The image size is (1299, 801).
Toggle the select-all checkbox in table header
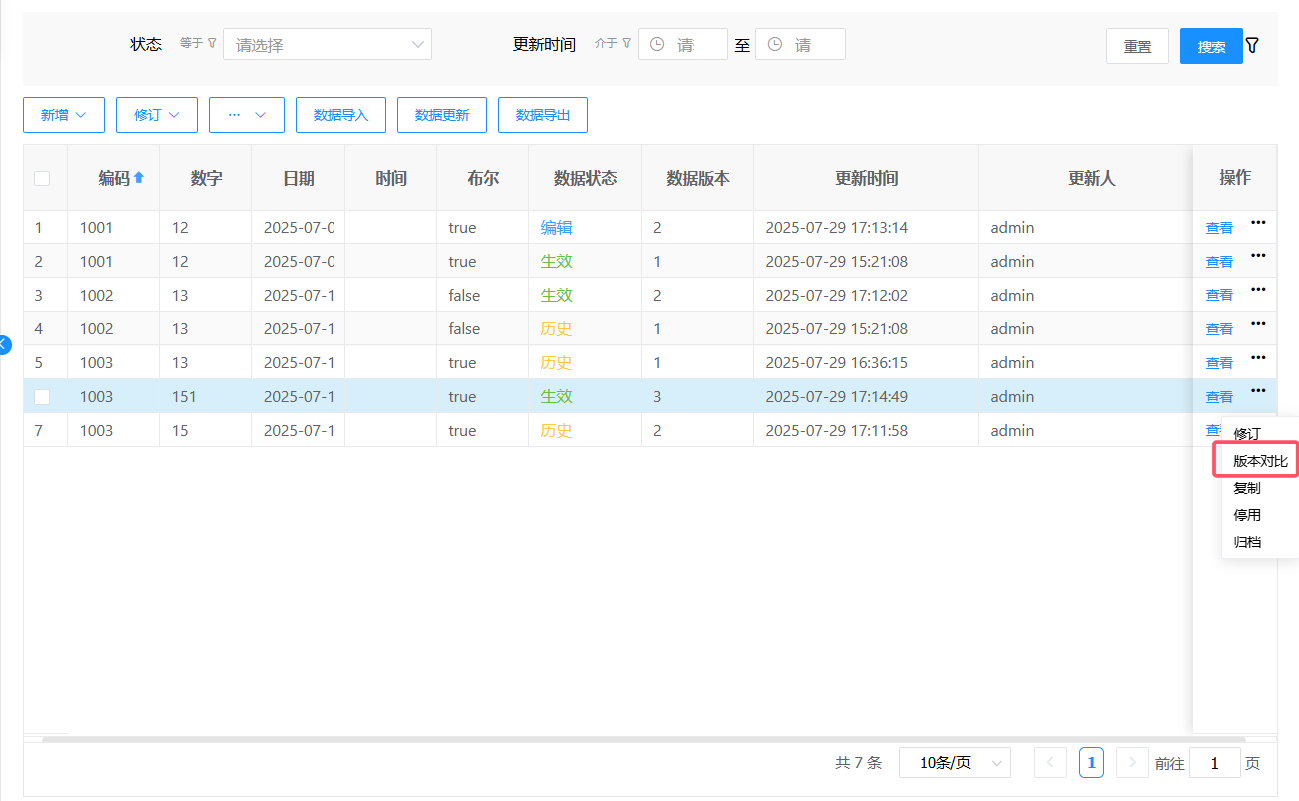(42, 178)
